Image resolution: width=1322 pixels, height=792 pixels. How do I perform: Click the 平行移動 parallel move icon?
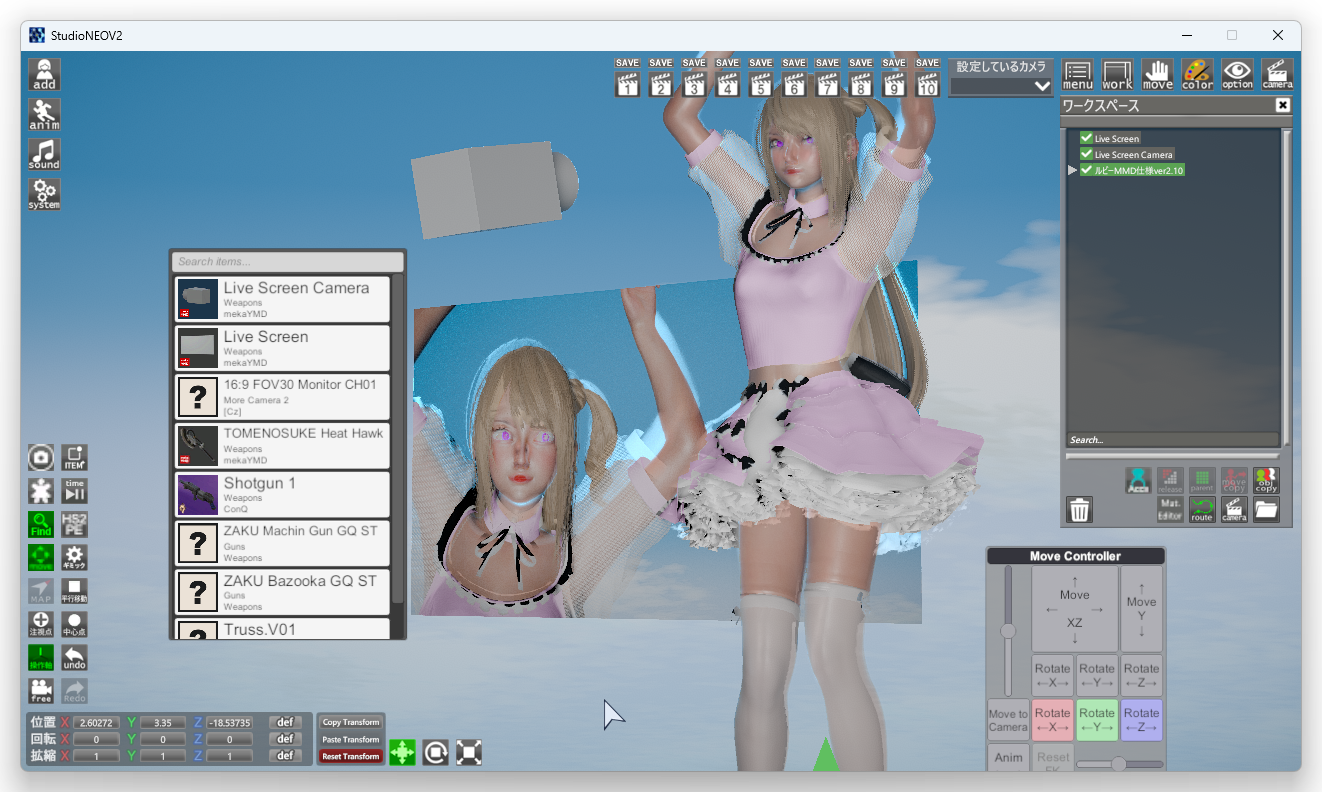(x=75, y=591)
